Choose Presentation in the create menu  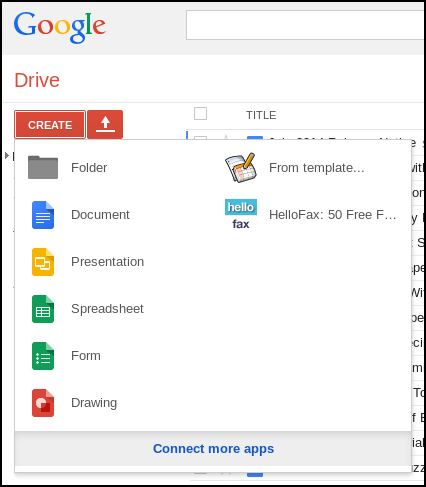point(107,262)
